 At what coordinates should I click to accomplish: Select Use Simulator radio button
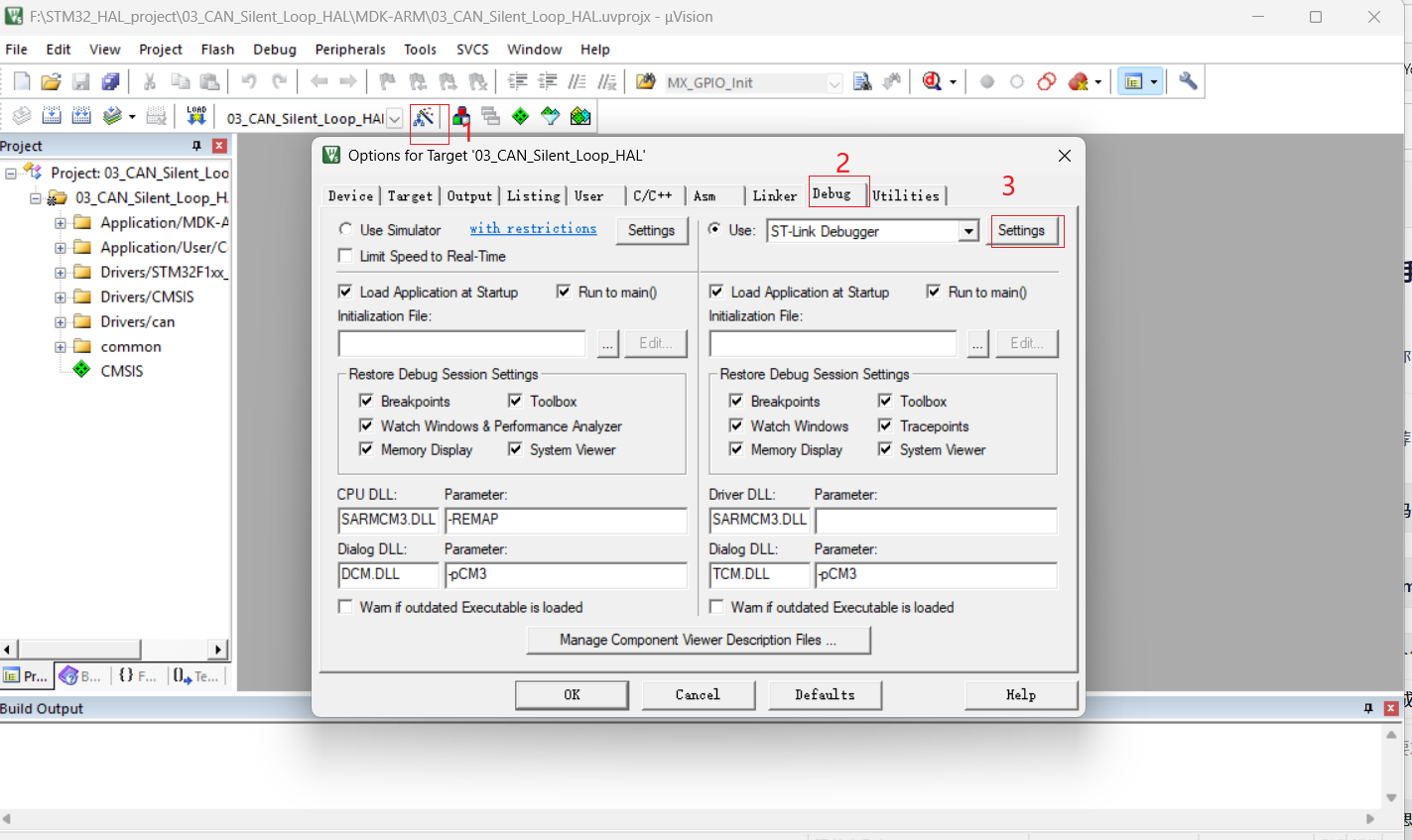[345, 229]
